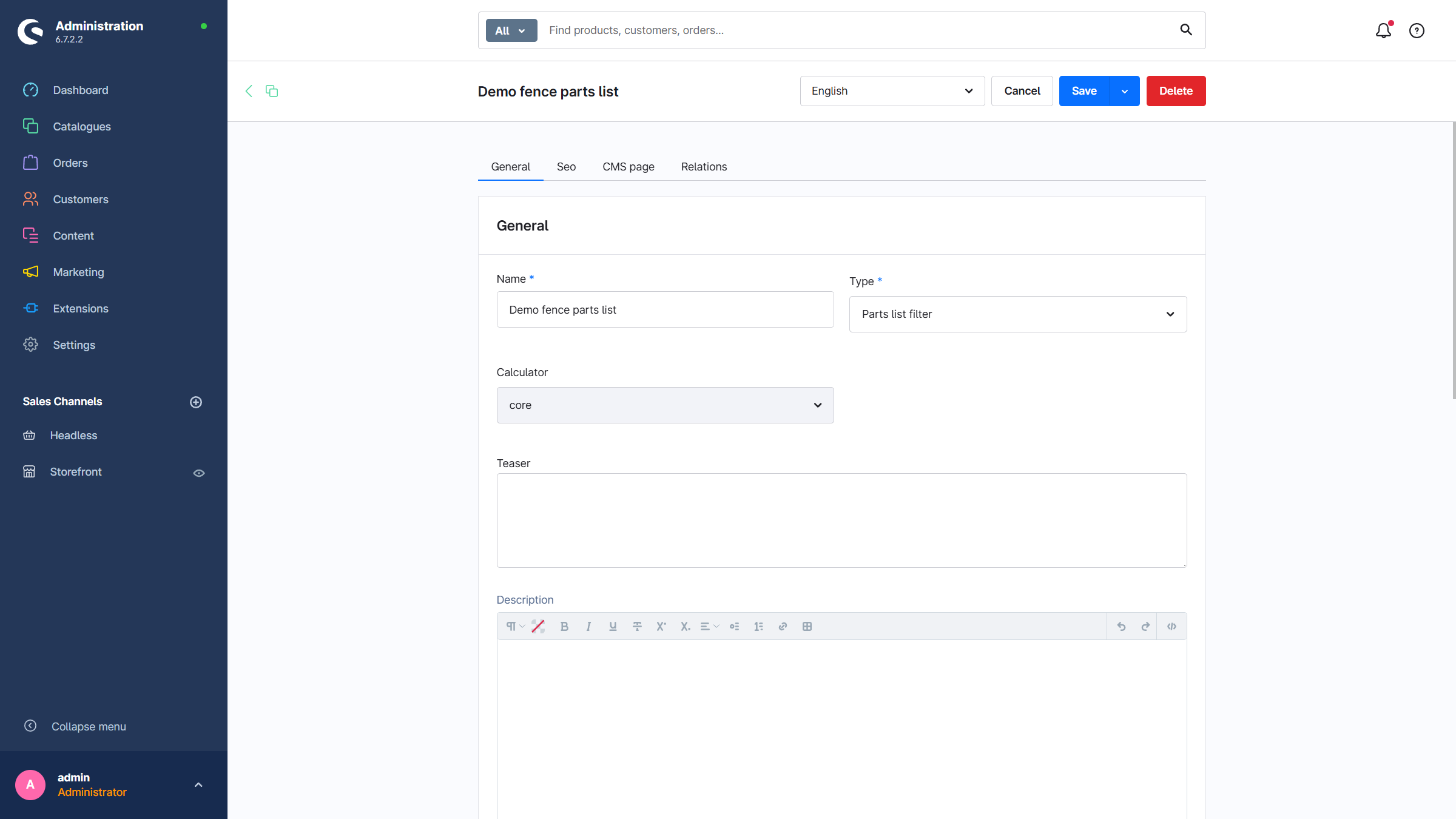Insert an unordered bullet list

[734, 627]
